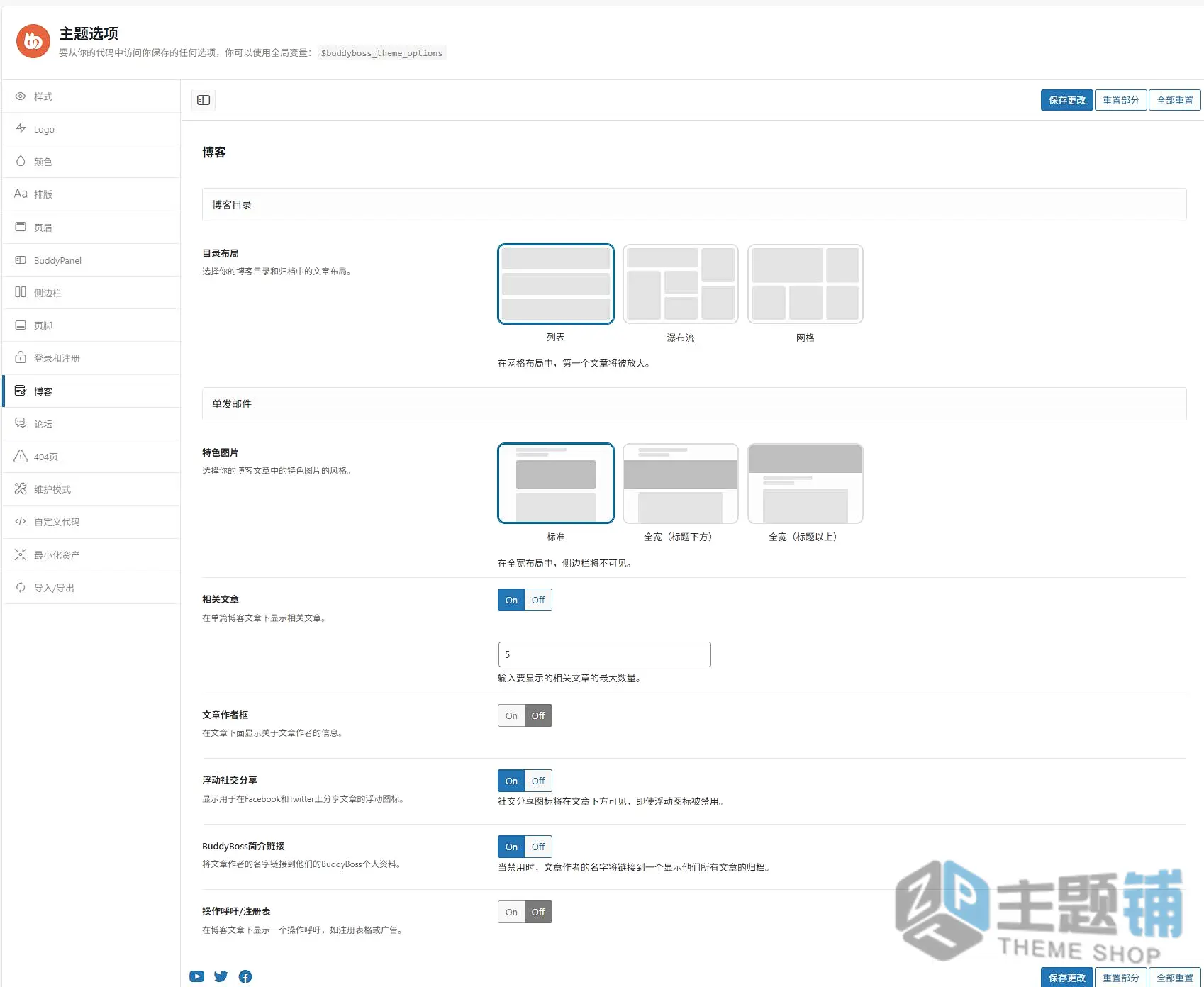Set 浮动社交分享 to Off
The image size is (1204, 987).
[x=538, y=781]
